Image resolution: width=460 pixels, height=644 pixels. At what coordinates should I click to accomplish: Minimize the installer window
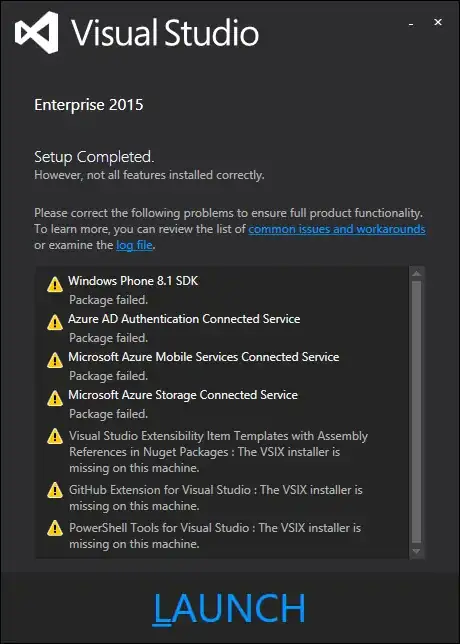pos(411,24)
